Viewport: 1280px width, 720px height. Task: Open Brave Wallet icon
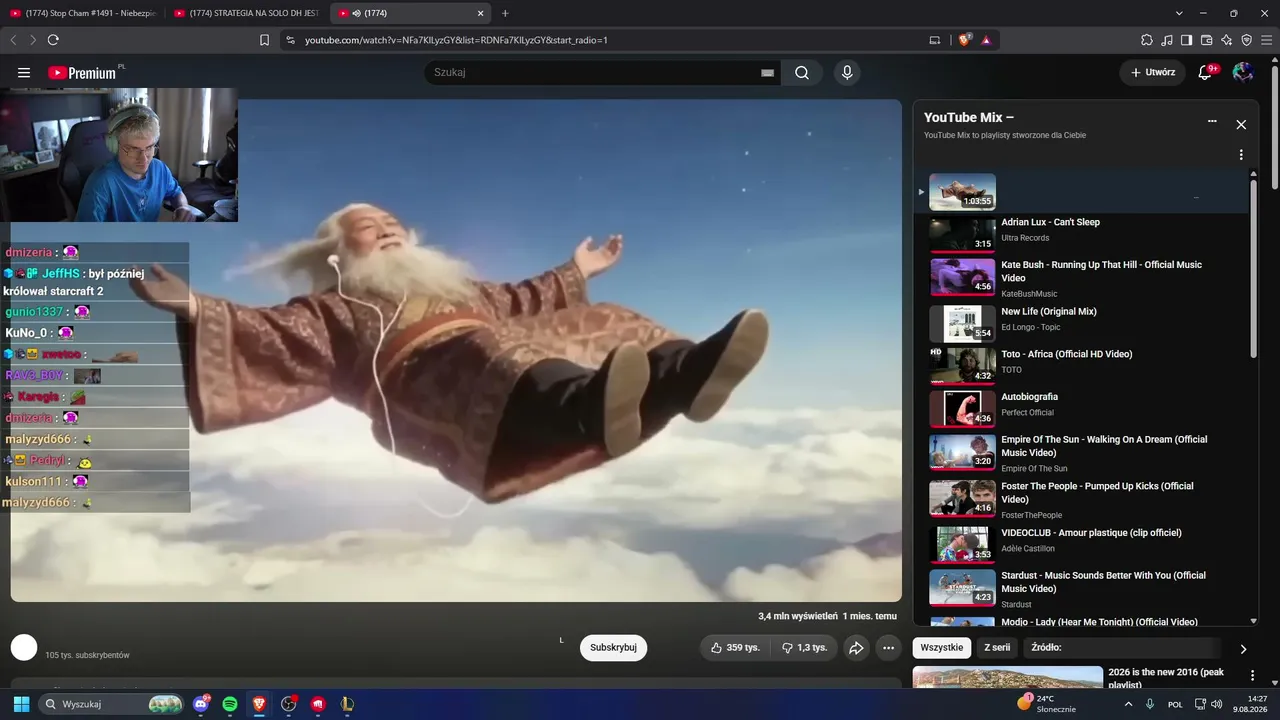[x=1207, y=40]
